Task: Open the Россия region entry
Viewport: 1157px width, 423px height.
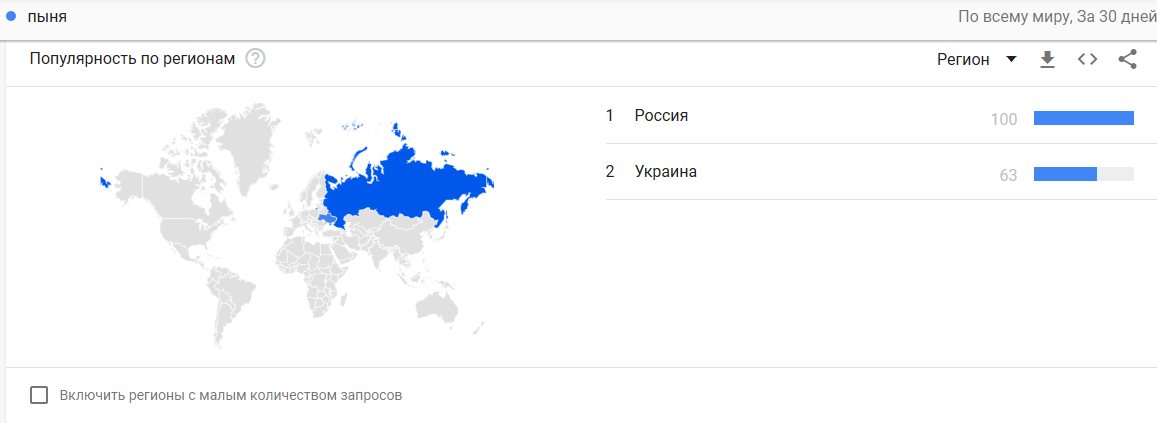Action: coord(661,116)
